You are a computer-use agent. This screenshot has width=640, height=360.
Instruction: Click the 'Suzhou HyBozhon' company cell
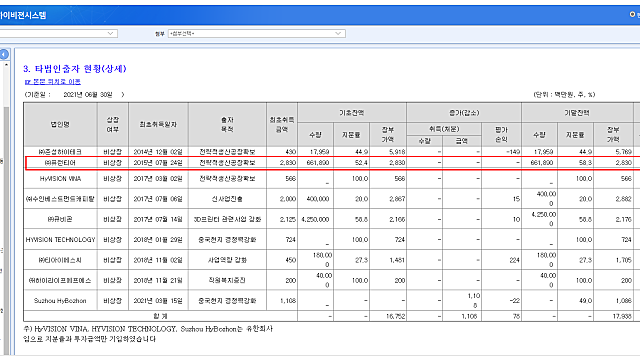(x=60, y=301)
